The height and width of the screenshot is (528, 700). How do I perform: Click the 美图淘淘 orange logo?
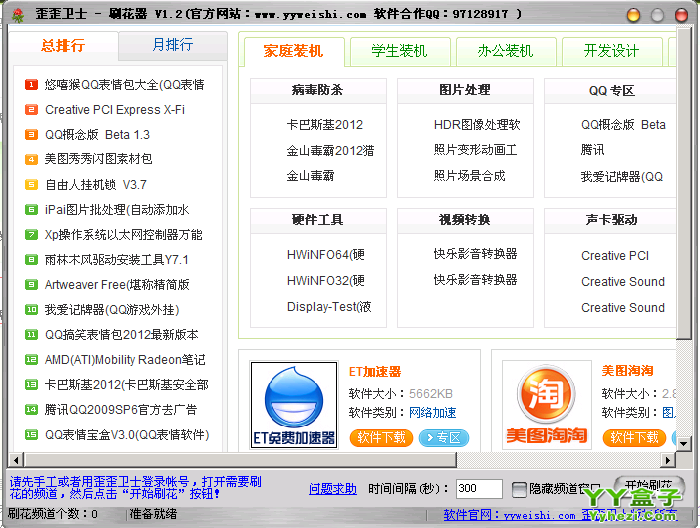[540, 403]
